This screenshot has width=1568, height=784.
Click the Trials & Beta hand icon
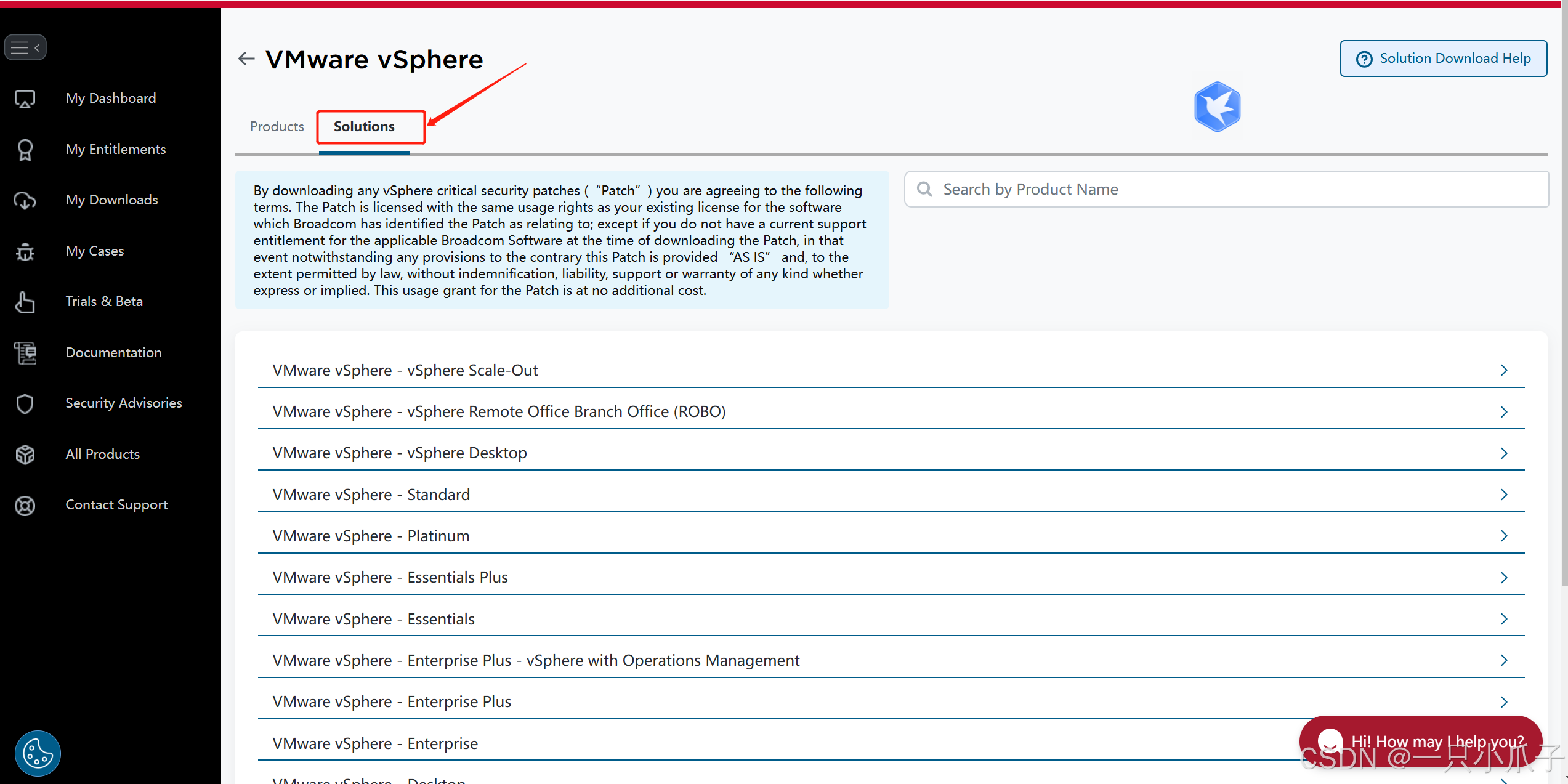tap(25, 302)
